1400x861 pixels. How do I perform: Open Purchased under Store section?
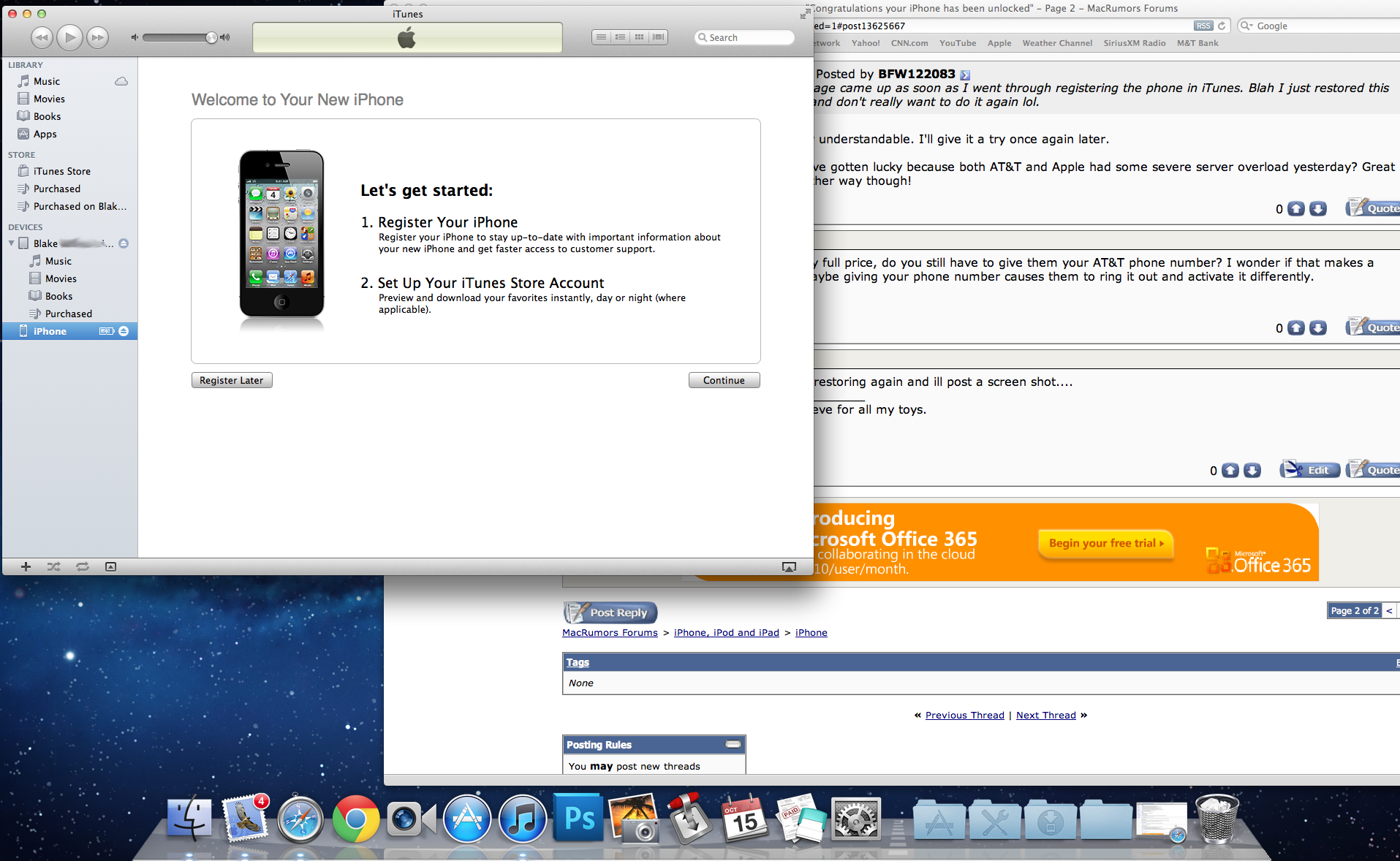click(x=69, y=189)
